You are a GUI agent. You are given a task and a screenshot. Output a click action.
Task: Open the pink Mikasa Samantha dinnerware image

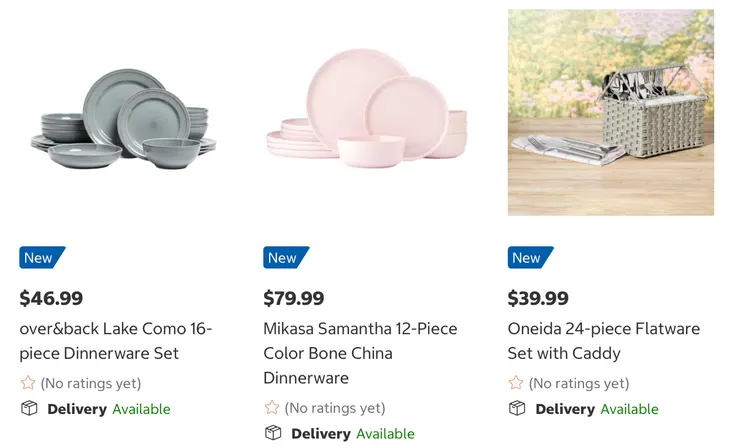[367, 110]
